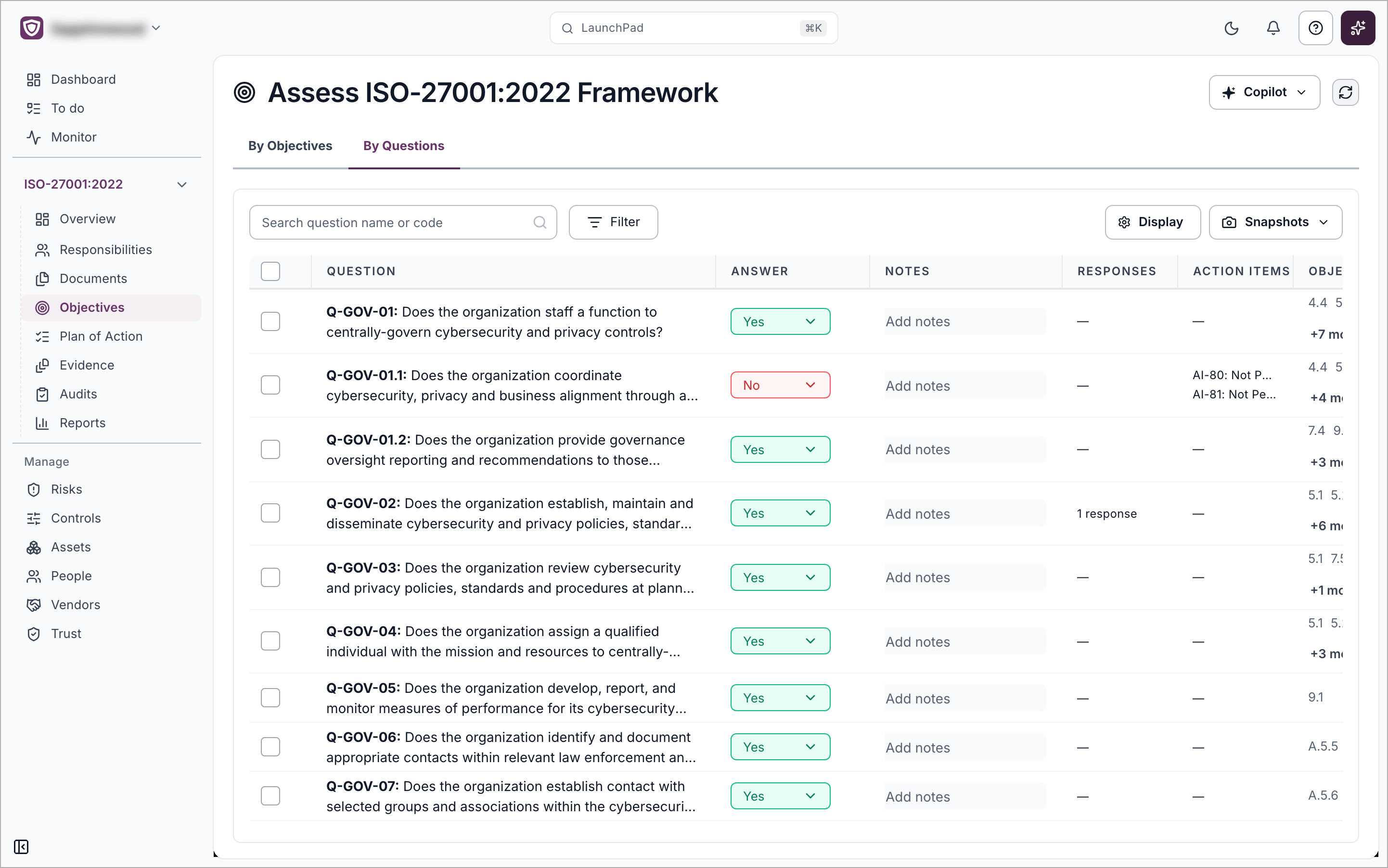Show +7 more objectives for Q-GOV-01
Image resolution: width=1388 pixels, height=868 pixels.
(1325, 334)
